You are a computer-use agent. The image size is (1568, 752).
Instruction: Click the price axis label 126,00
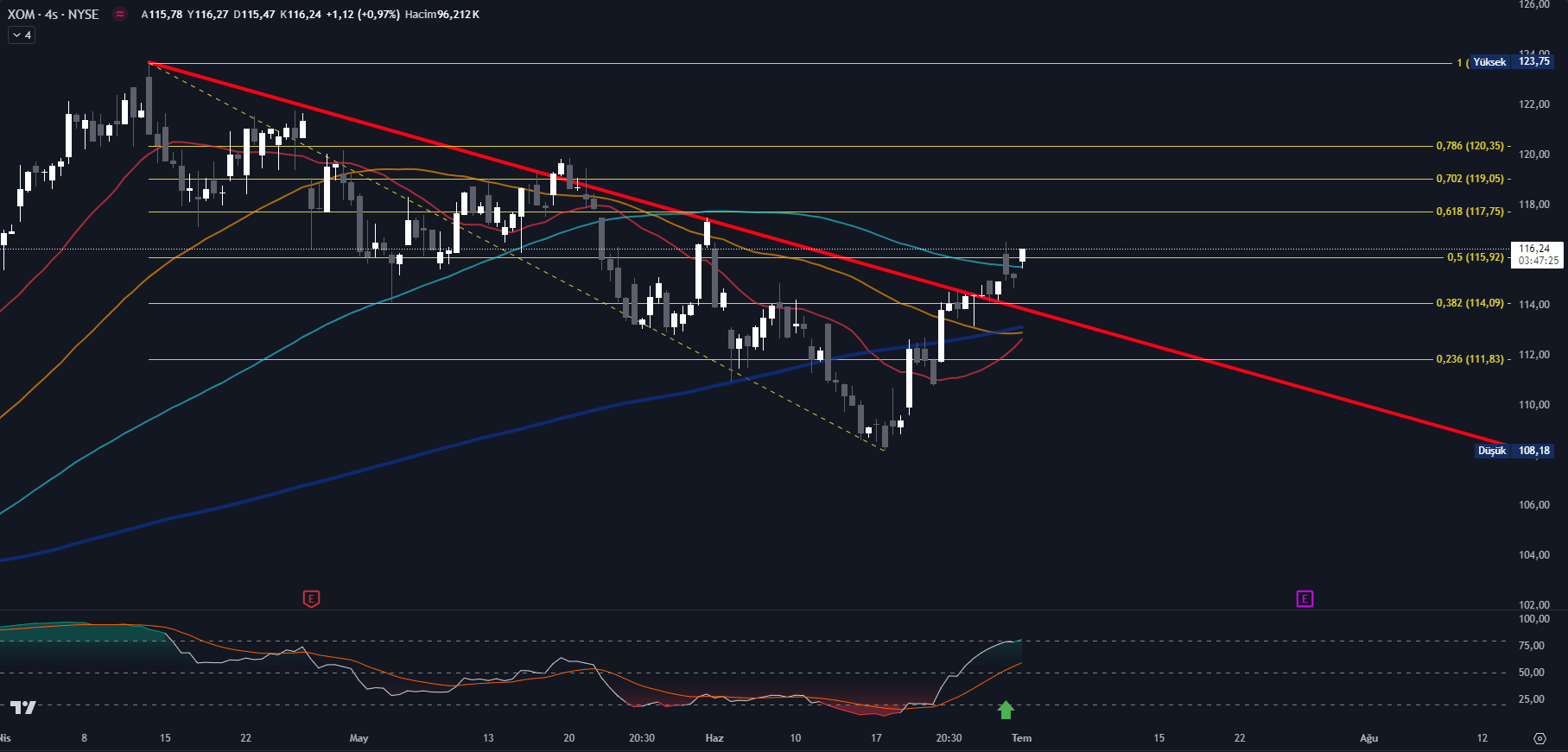[1534, 4]
